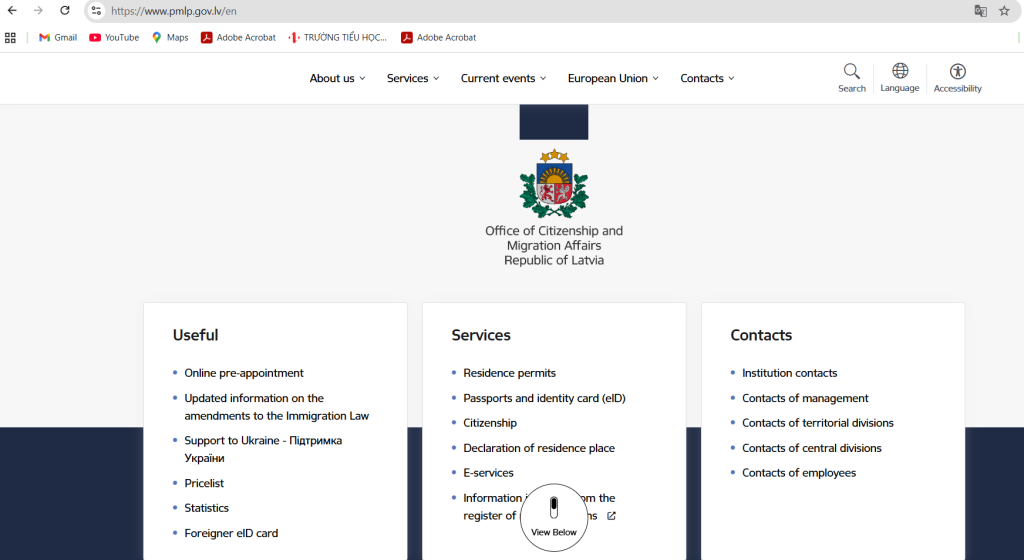The width and height of the screenshot is (1024, 560).
Task: Open the Maps bookmark
Action: coord(170,38)
